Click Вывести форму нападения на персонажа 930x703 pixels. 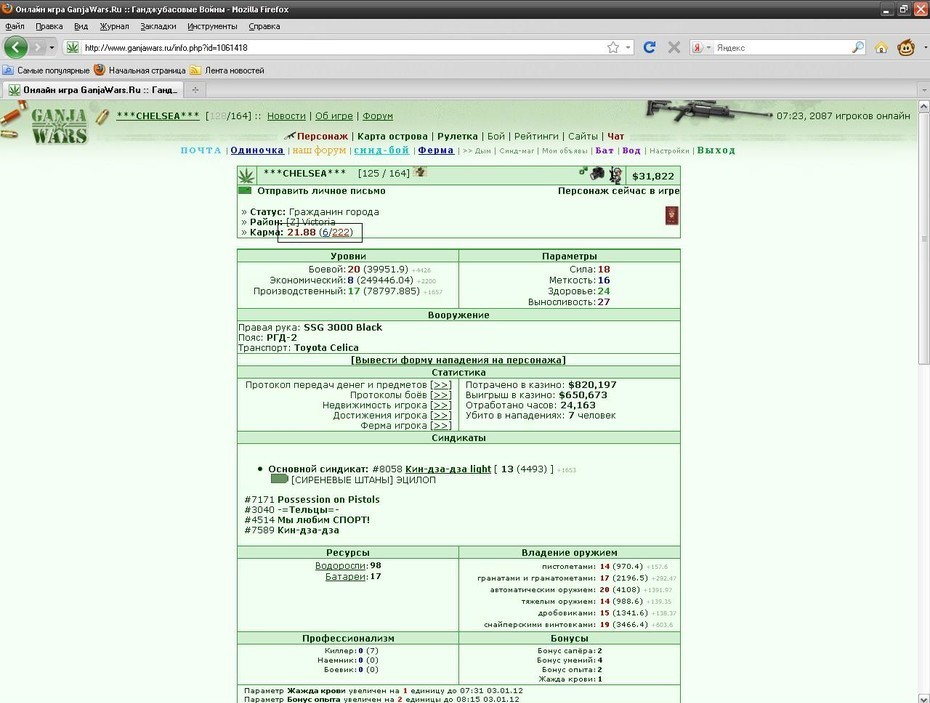coord(458,360)
